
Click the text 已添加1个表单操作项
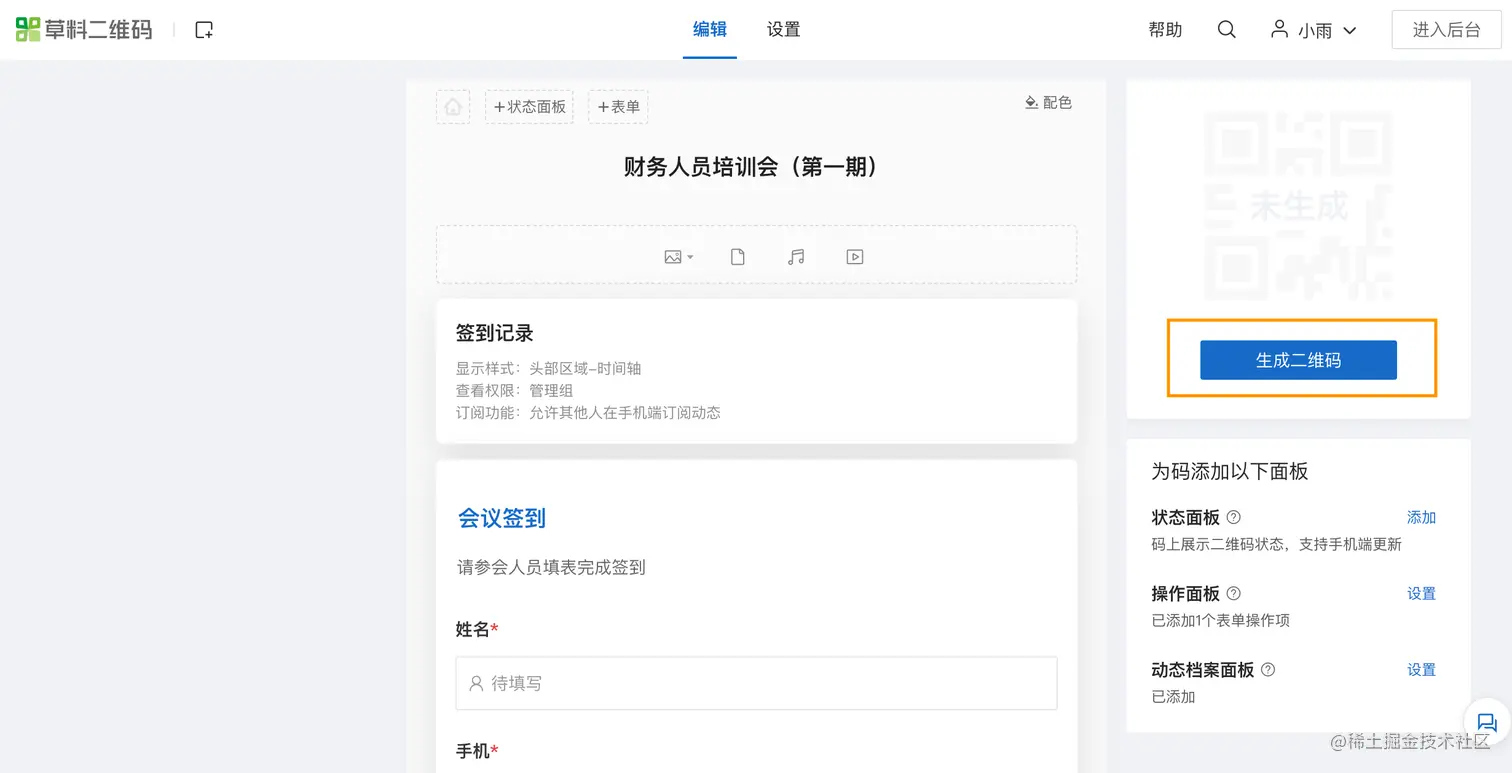[1220, 620]
